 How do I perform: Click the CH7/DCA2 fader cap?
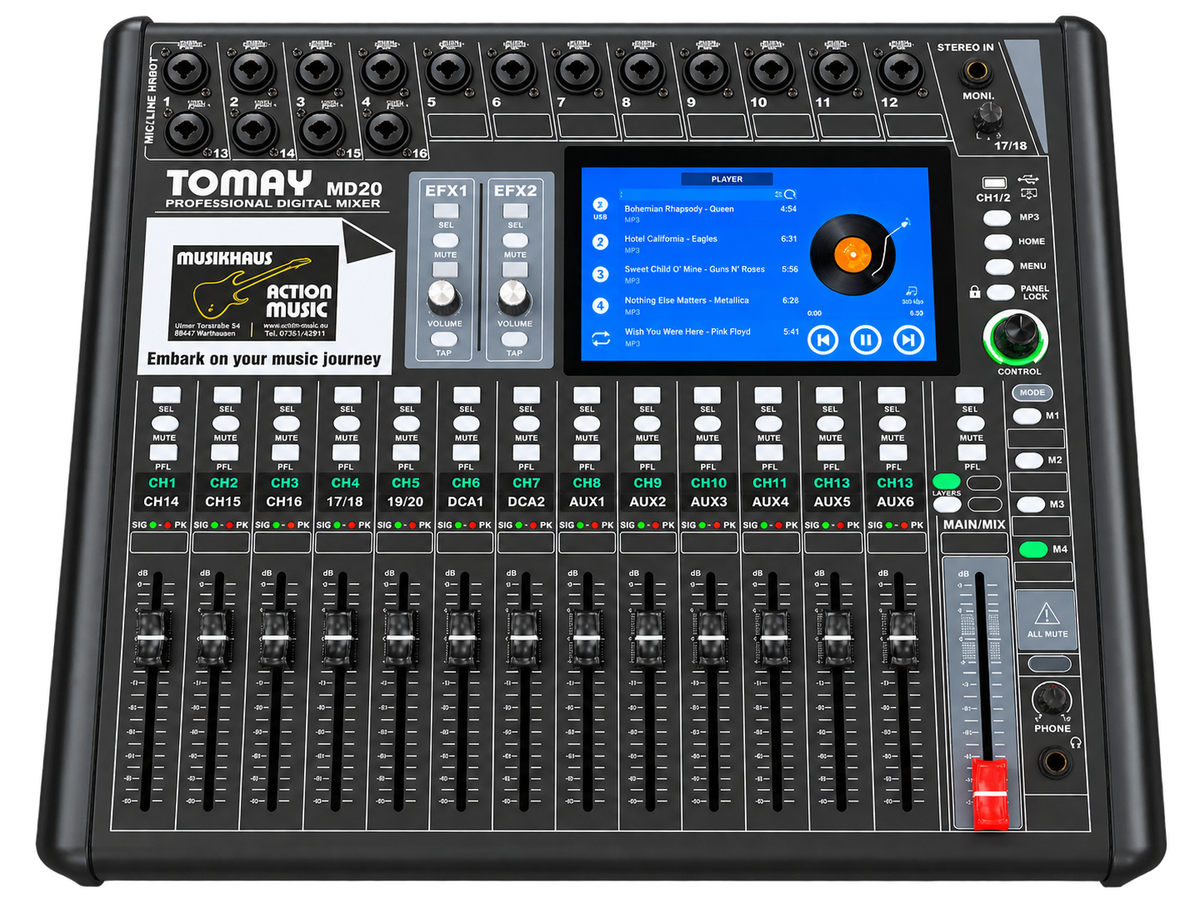tap(523, 637)
